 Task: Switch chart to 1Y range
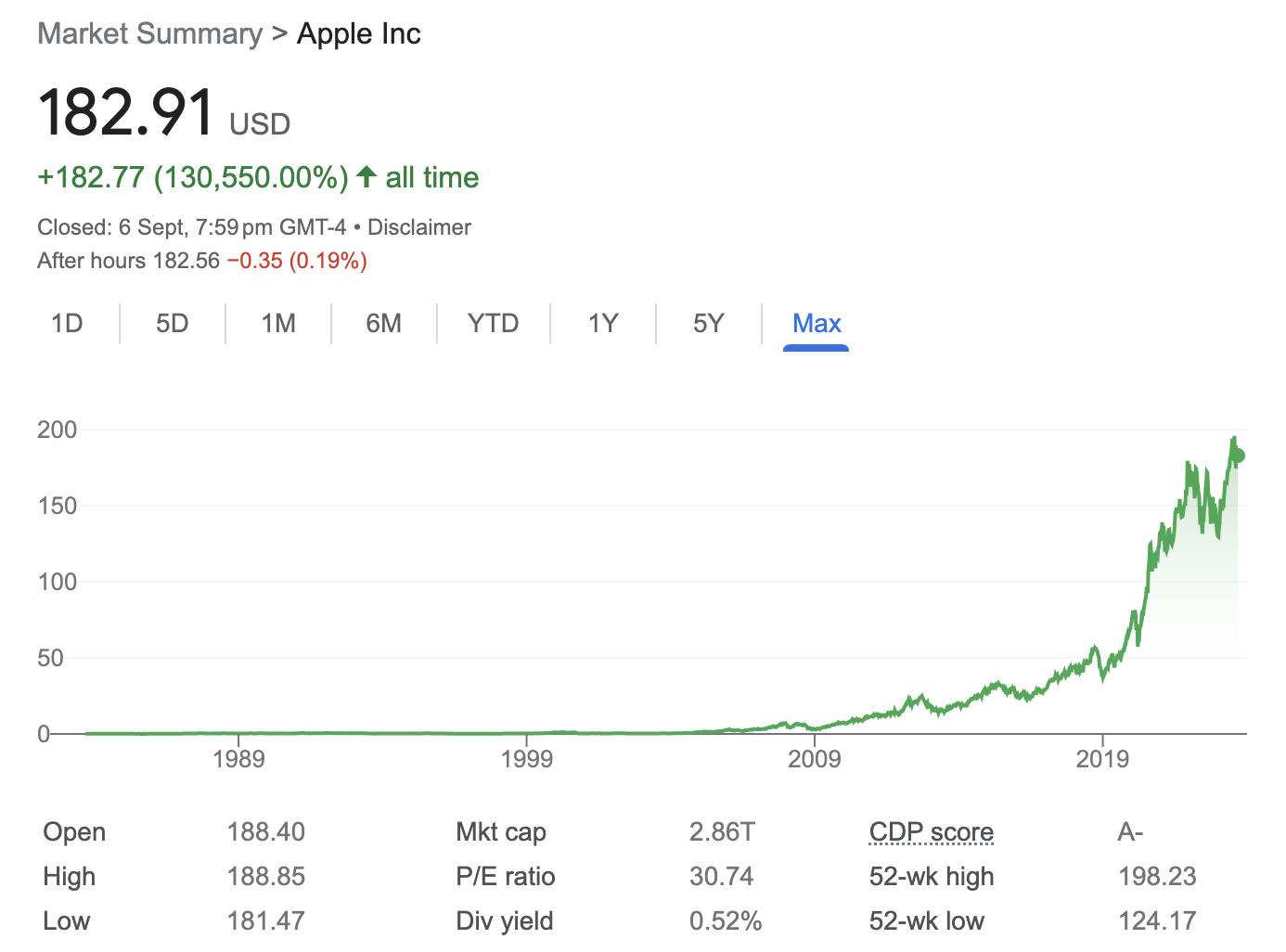click(603, 324)
